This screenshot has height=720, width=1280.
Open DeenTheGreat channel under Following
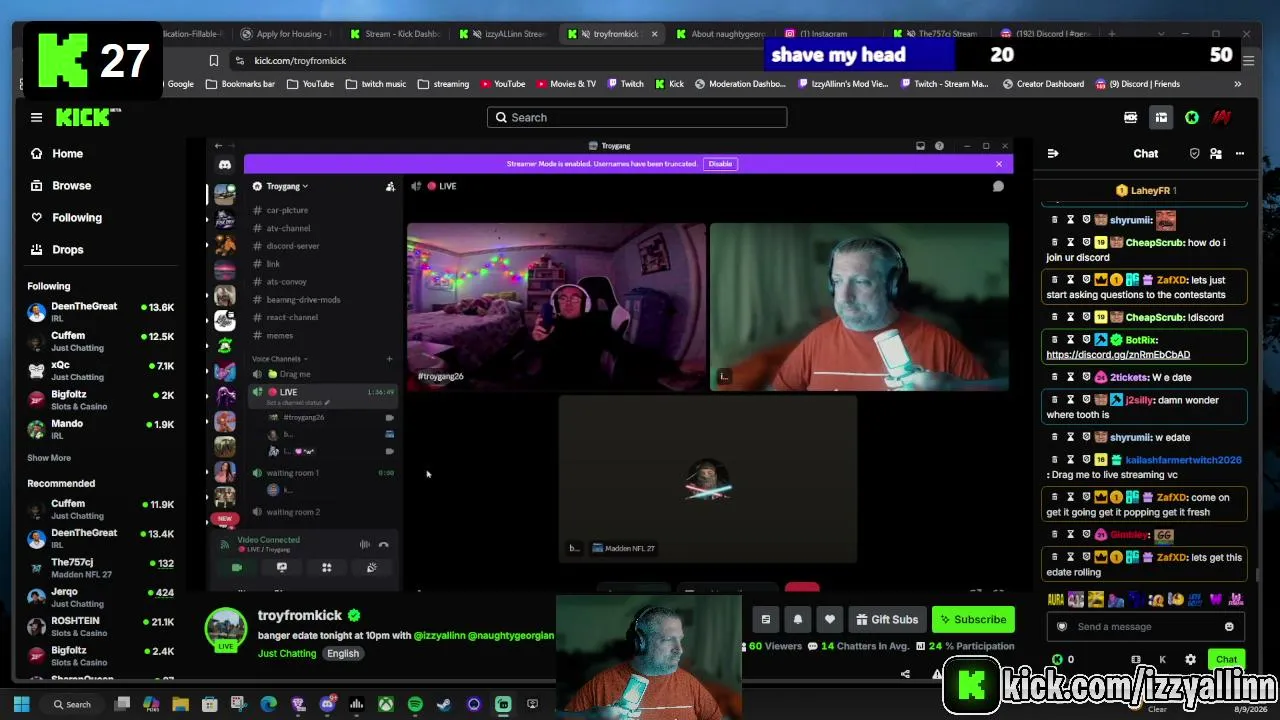pos(100,312)
